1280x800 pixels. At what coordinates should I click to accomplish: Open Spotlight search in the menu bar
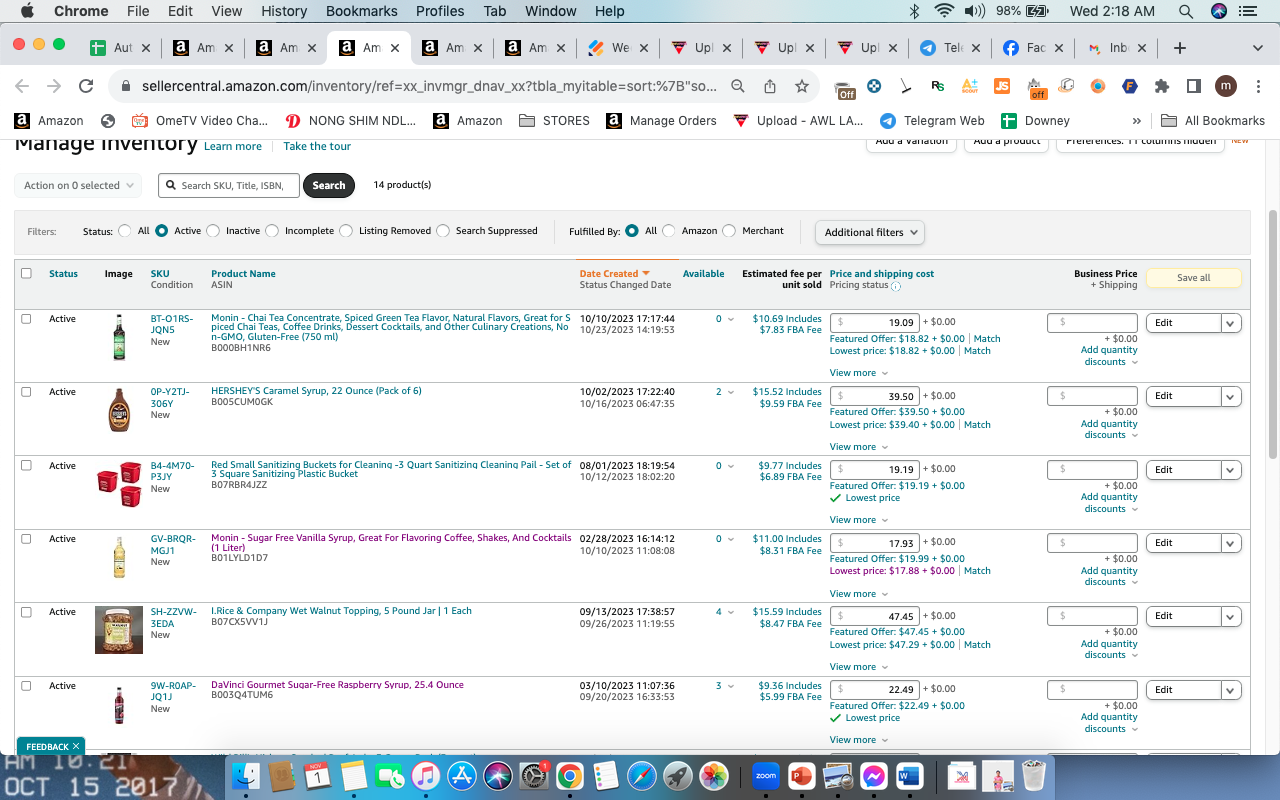1186,11
